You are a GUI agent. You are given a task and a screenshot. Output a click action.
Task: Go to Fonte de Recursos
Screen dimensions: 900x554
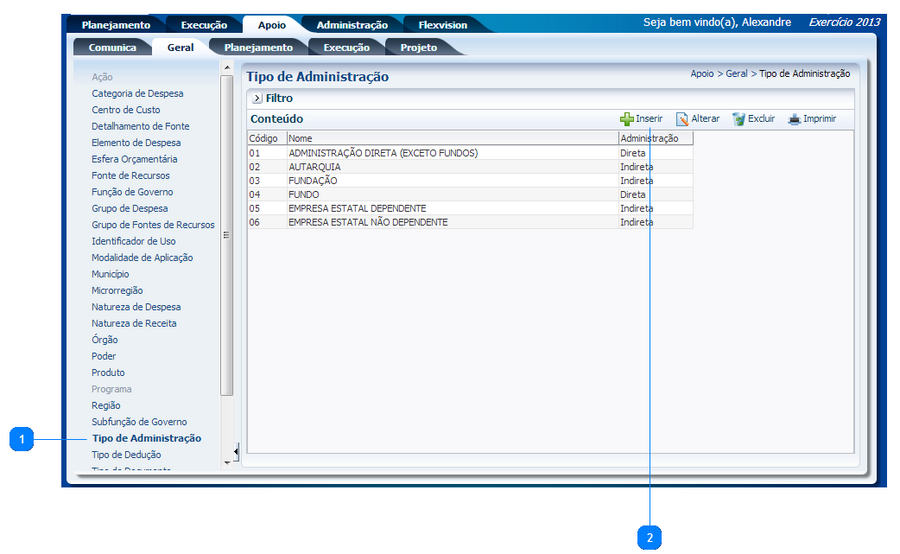point(130,176)
